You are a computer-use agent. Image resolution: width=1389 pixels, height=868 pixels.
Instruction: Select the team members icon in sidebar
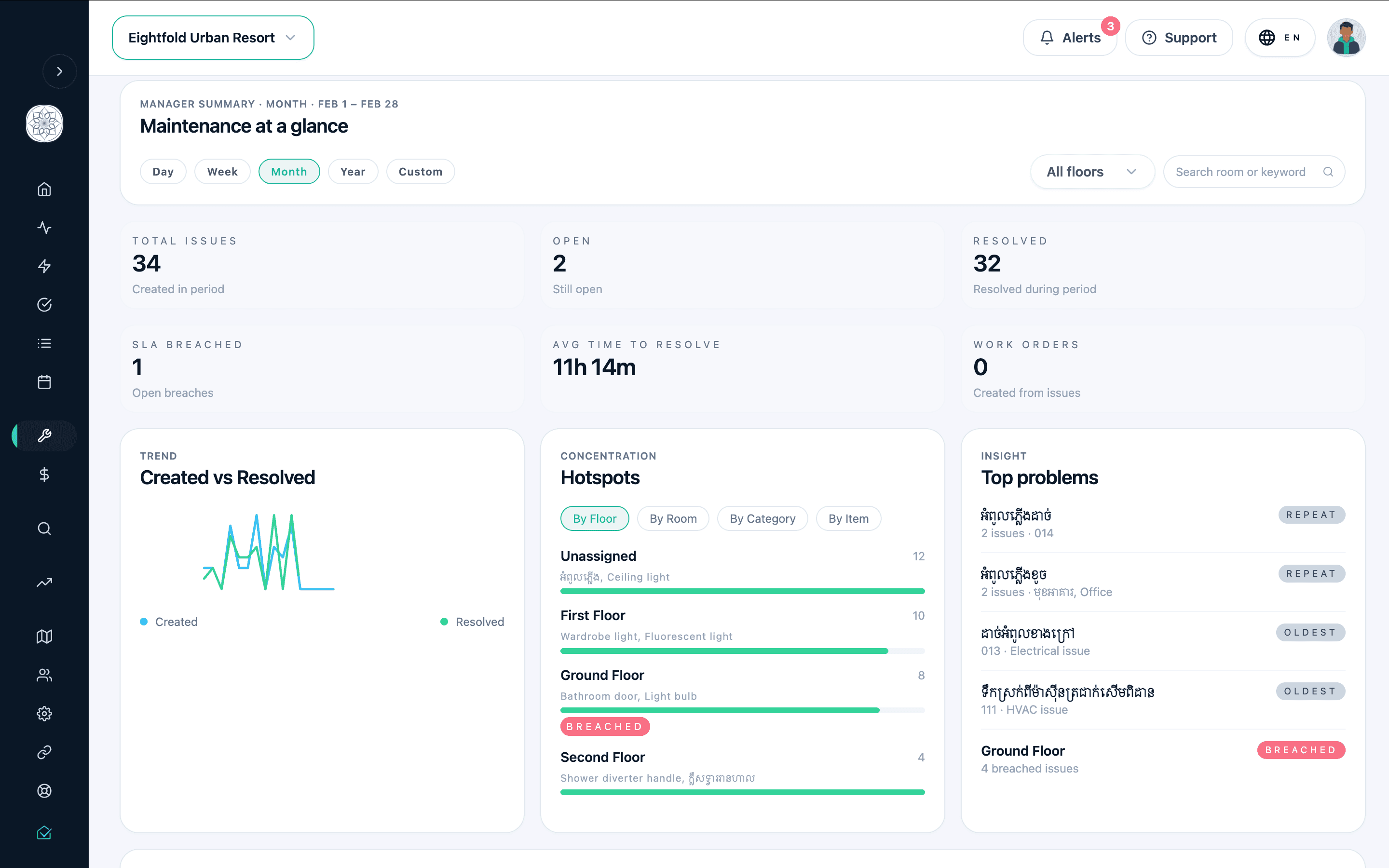click(44, 675)
